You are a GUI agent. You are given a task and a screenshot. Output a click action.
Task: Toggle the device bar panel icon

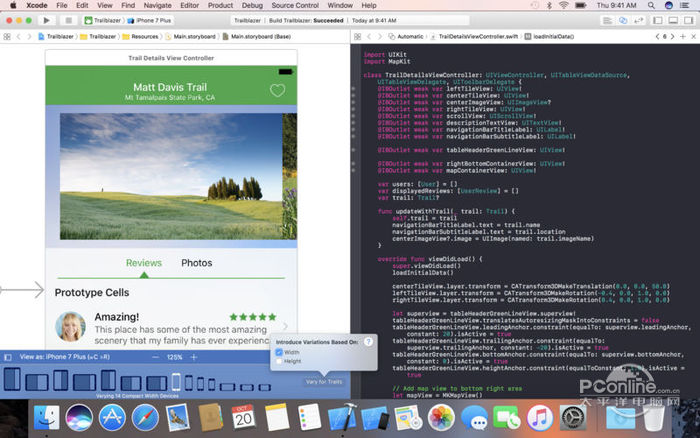tap(6, 357)
